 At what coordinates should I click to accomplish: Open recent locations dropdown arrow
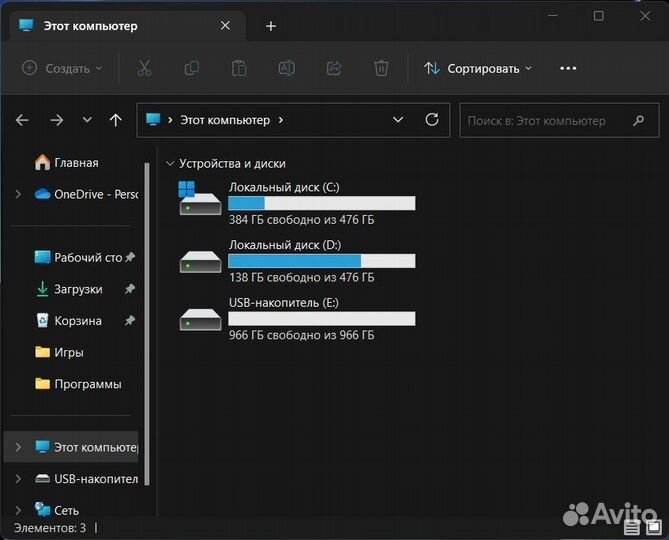click(87, 120)
